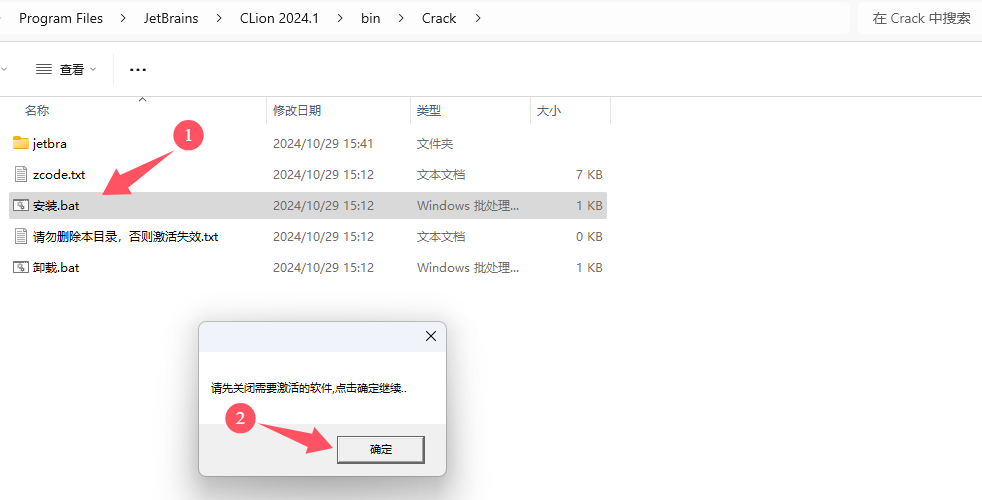Go to JetBrains in the breadcrumb
The height and width of the screenshot is (500, 982).
[171, 18]
